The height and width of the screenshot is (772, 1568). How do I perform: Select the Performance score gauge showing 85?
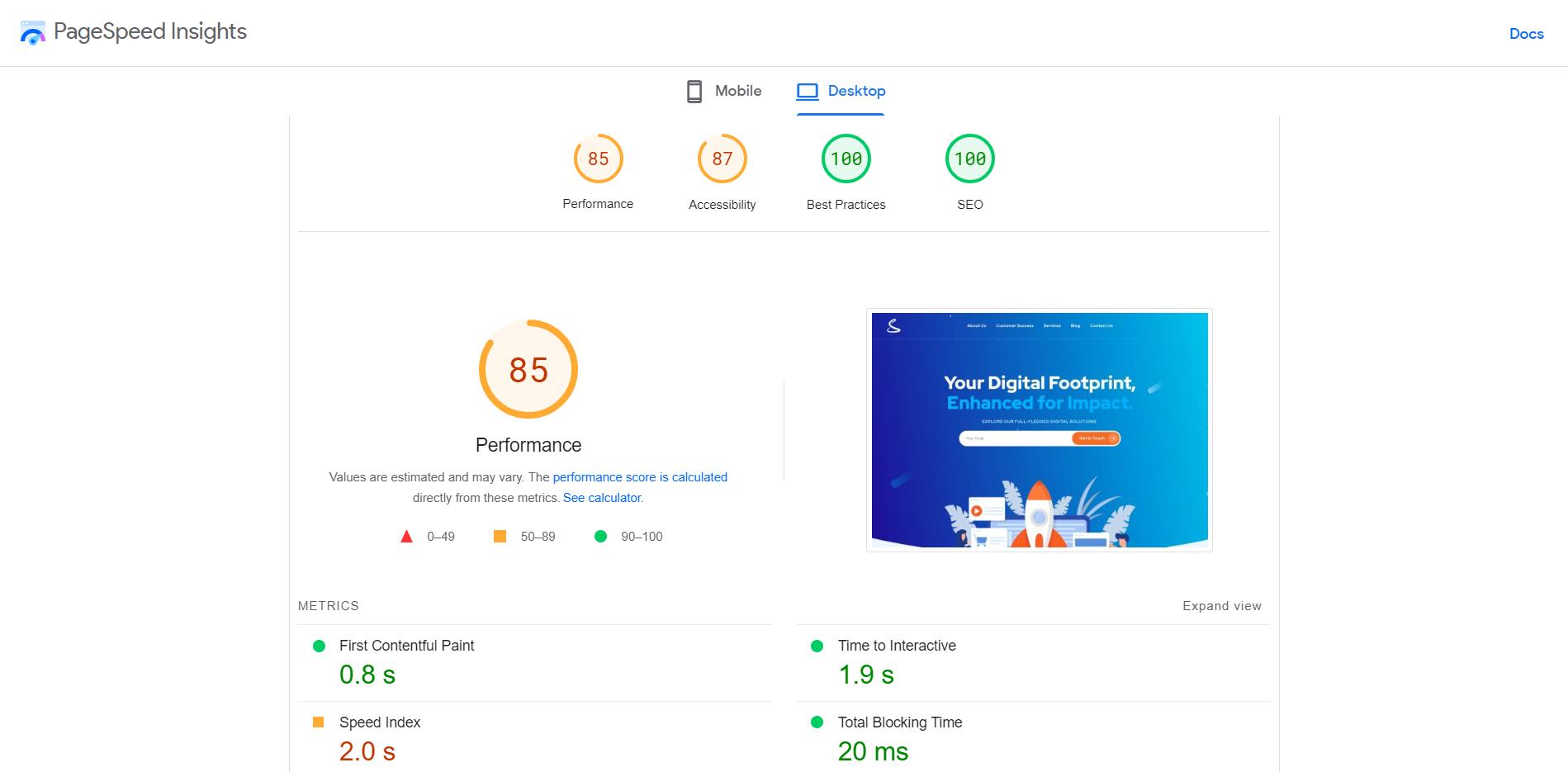pyautogui.click(x=598, y=159)
